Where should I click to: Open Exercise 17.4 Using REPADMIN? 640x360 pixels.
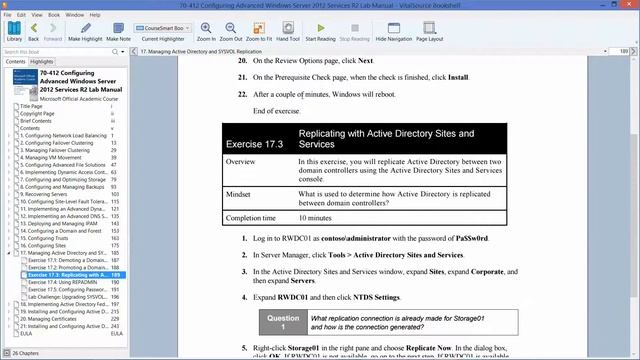(62, 282)
